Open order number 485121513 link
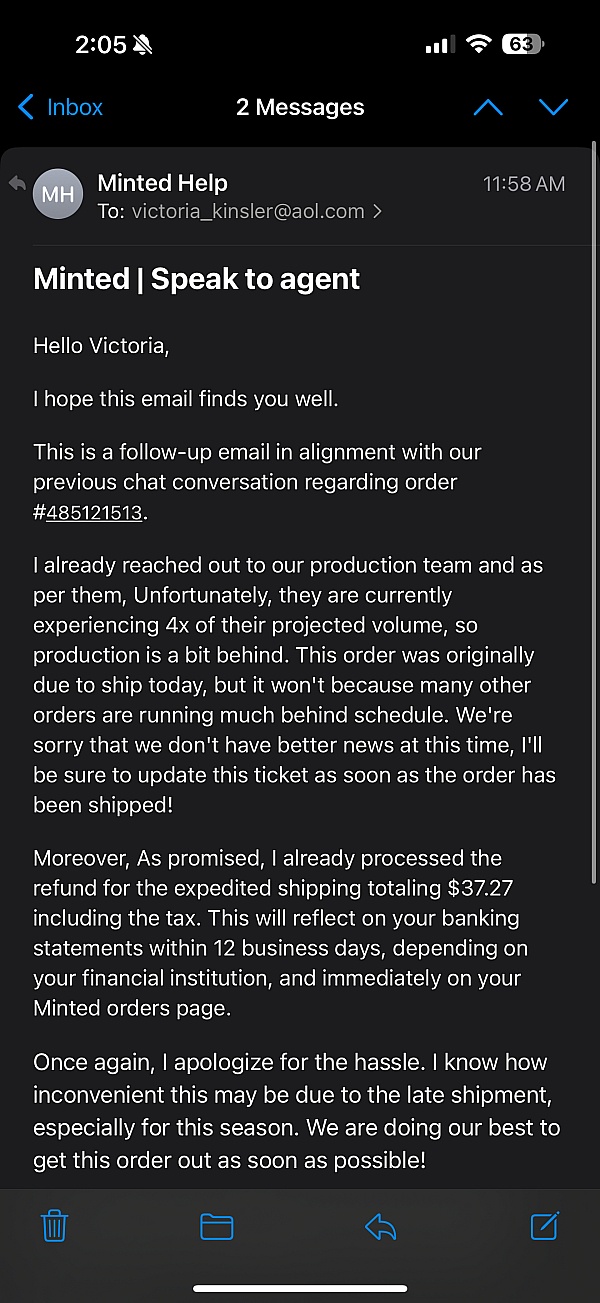The image size is (600, 1303). coord(95,513)
